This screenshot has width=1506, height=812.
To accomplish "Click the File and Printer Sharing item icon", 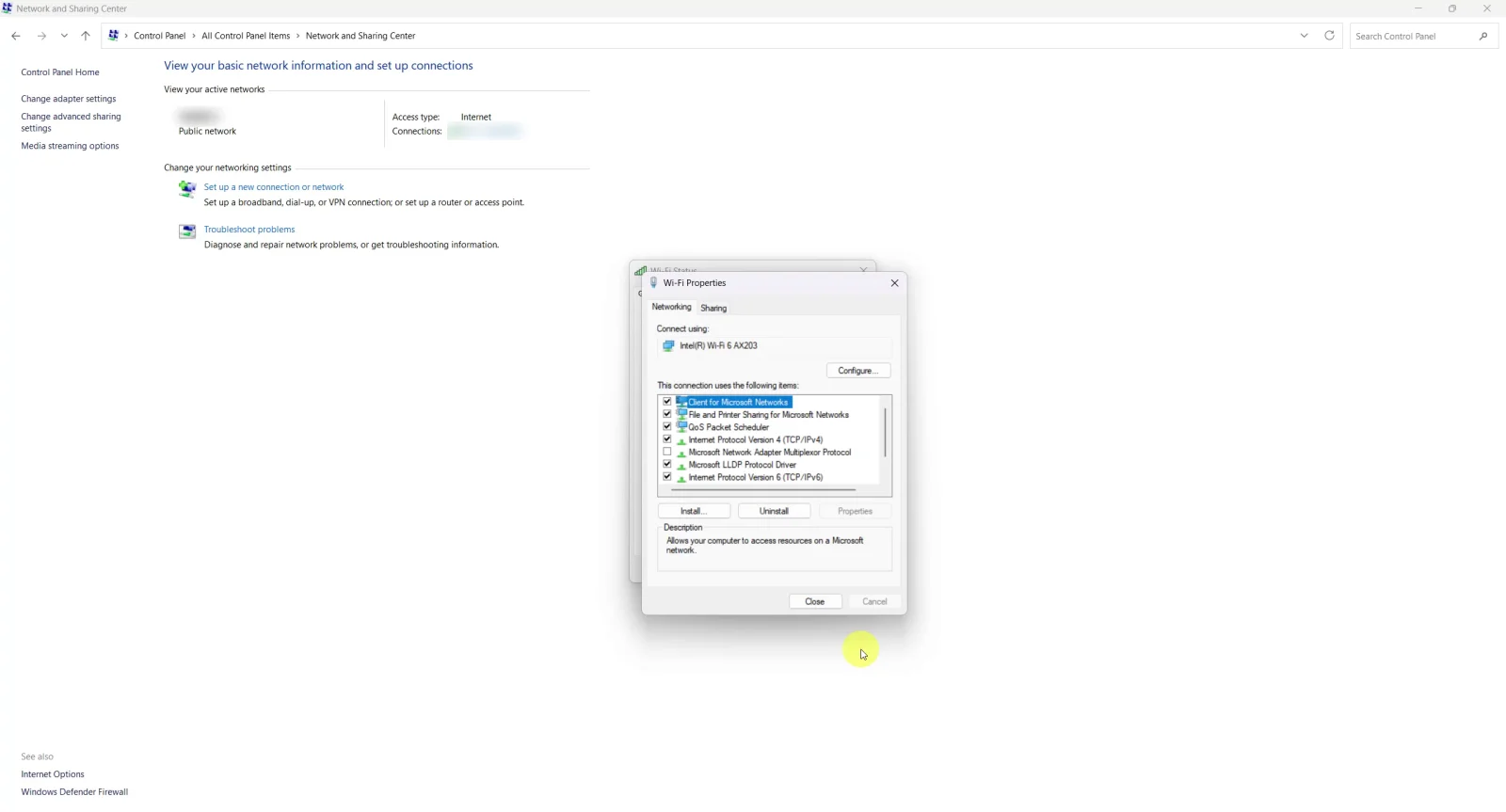I will pos(681,414).
